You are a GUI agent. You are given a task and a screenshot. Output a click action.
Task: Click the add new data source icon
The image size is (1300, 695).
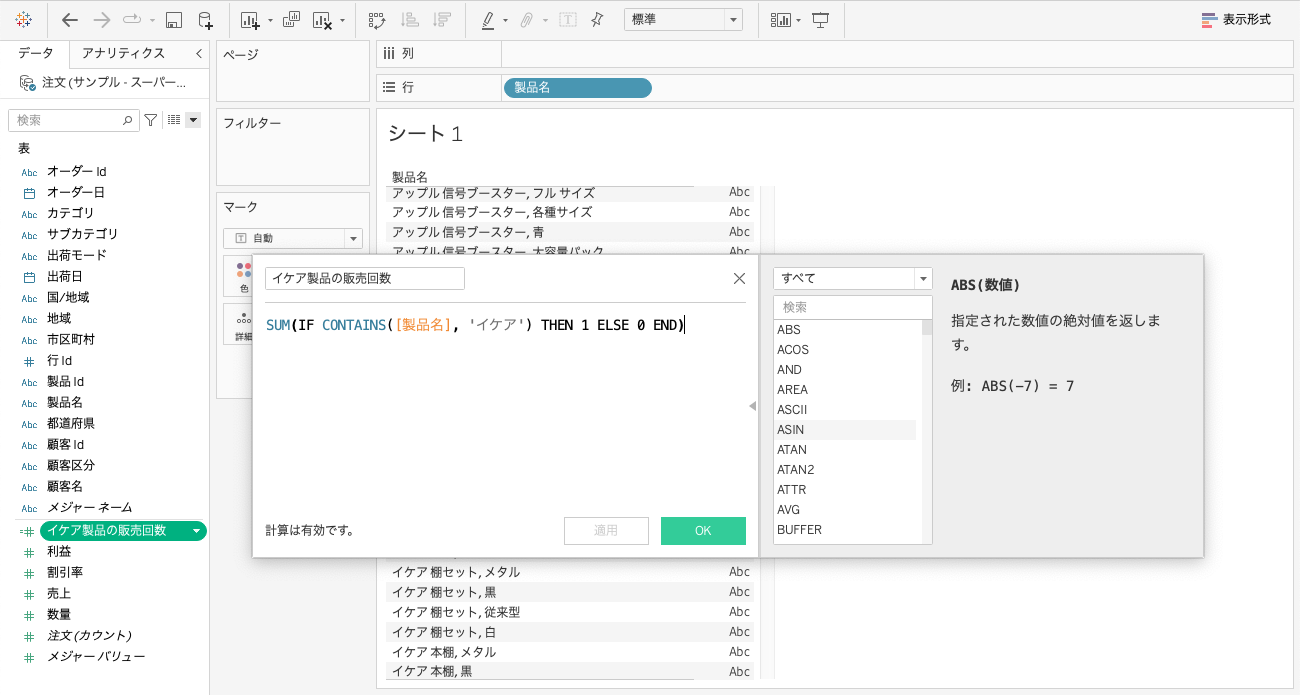[x=205, y=19]
